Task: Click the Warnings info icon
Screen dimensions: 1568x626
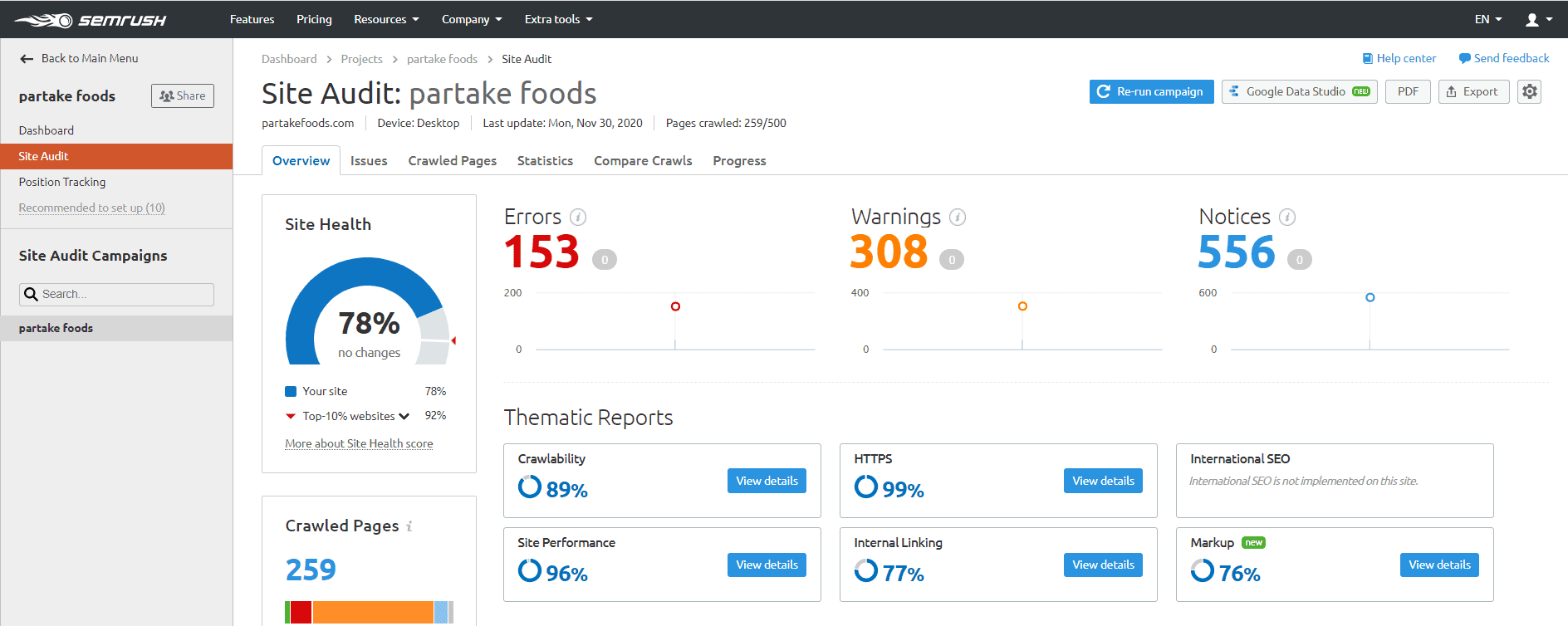Action: tap(958, 218)
